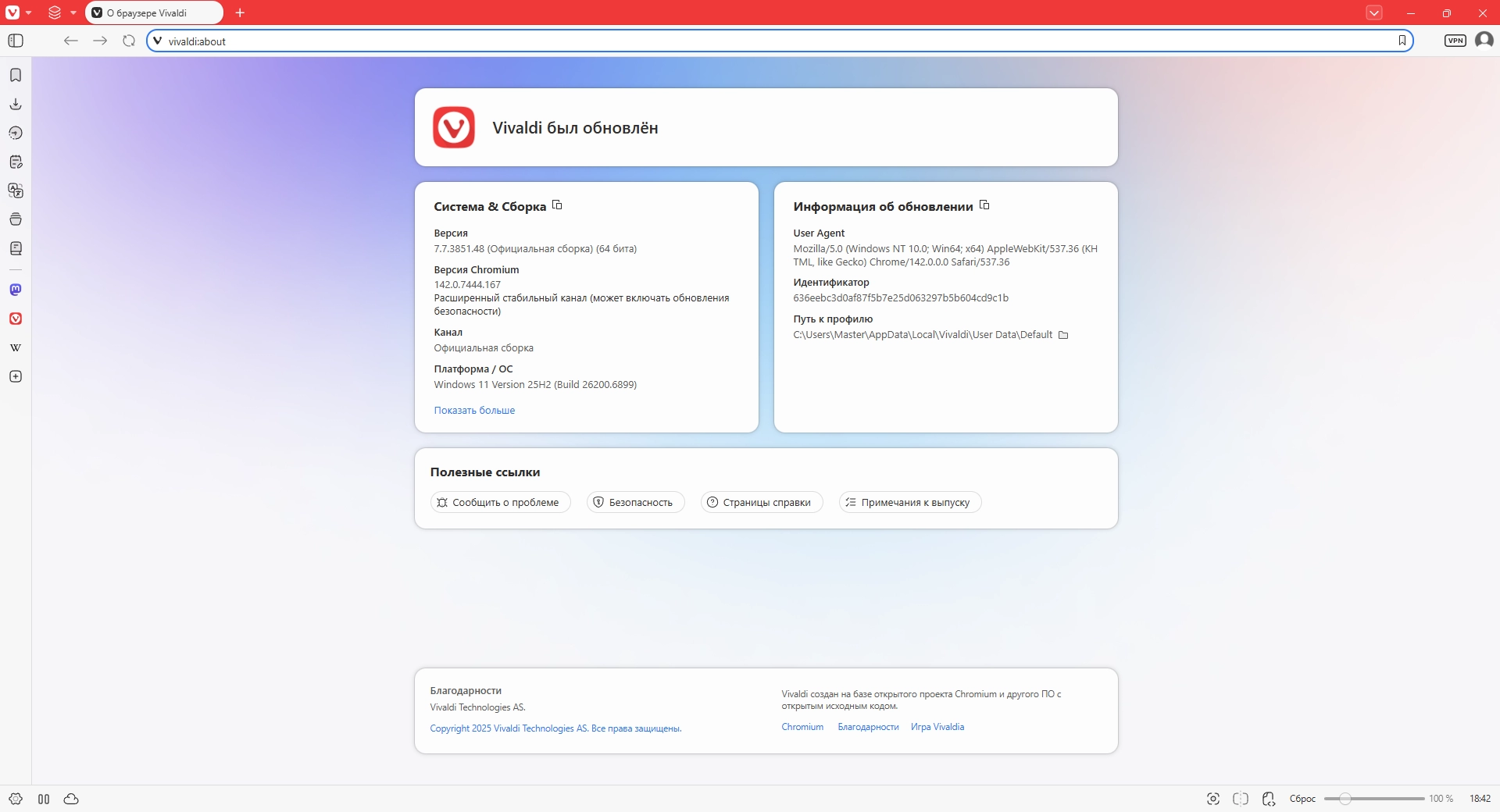Open the Copyright 2025 Vivaldi Technologies link
The image size is (1500, 812).
[555, 728]
